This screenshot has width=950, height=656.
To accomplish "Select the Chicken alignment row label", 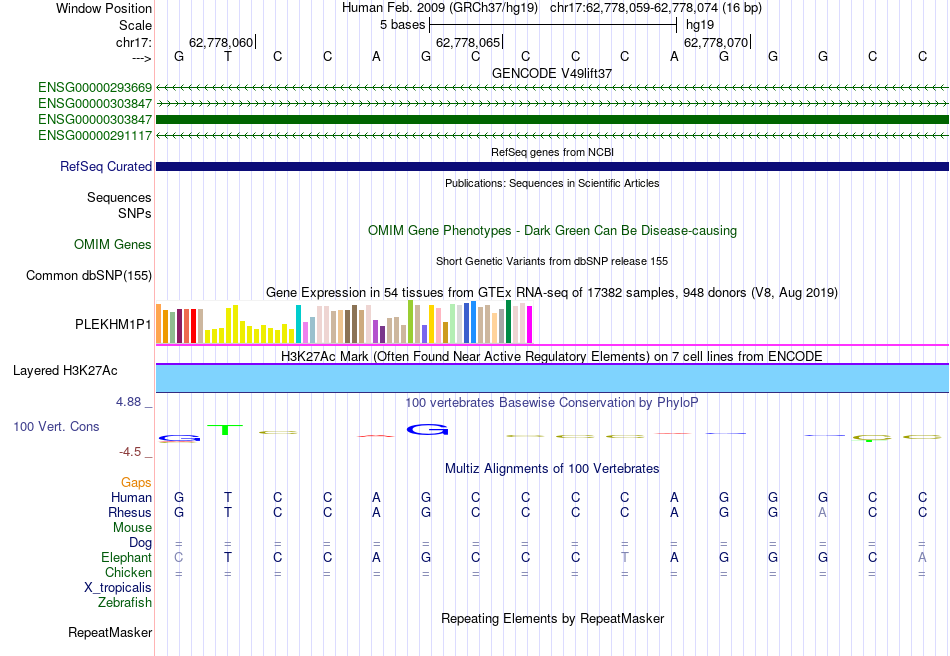I will pos(128,572).
